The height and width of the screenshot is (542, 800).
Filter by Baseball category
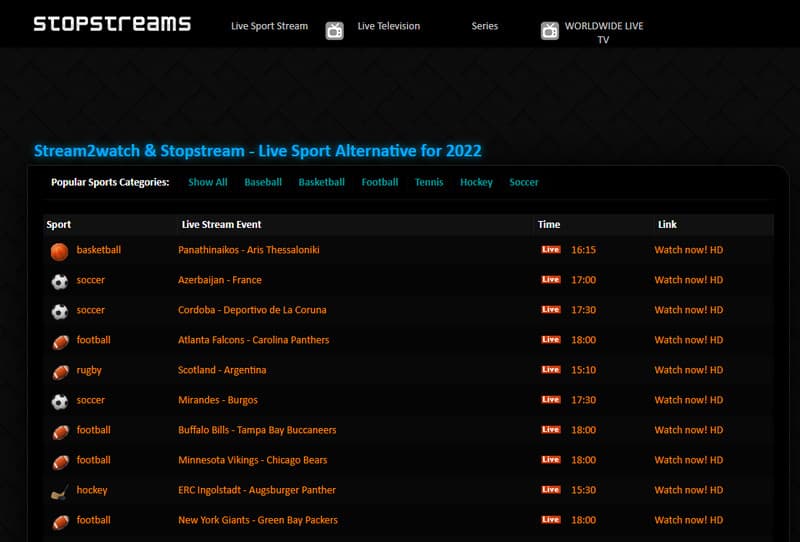[x=263, y=182]
